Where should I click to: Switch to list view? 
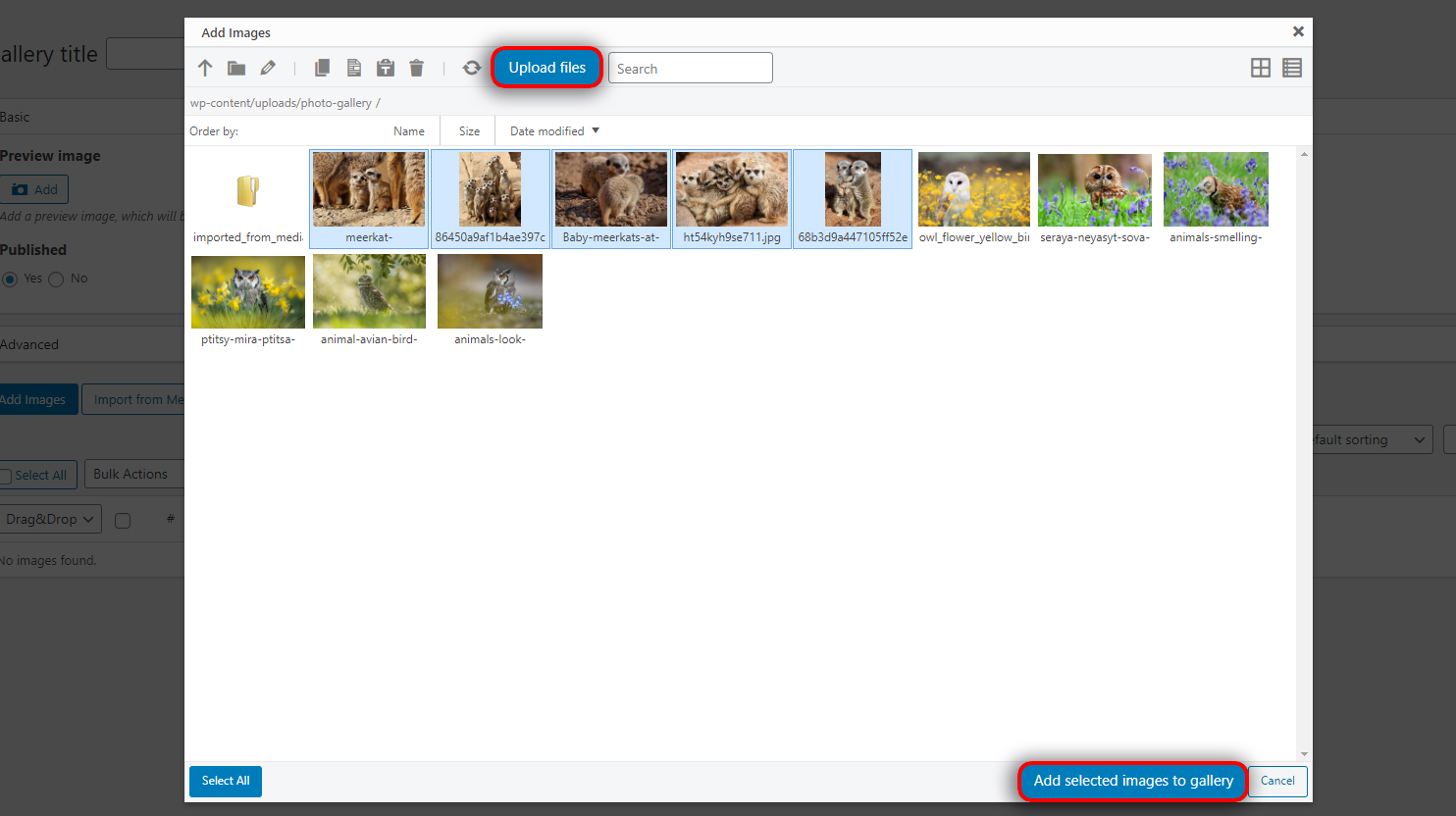[x=1292, y=68]
